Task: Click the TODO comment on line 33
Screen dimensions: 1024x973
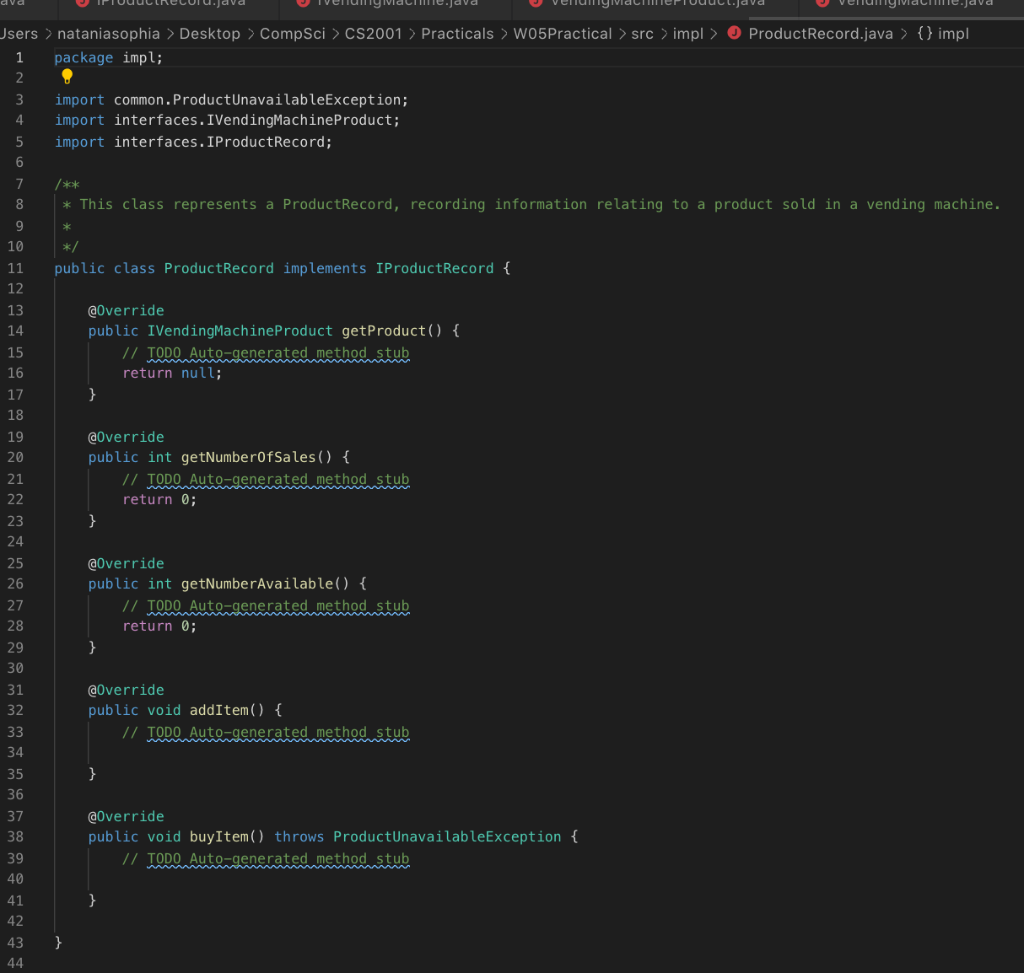Action: (266, 732)
